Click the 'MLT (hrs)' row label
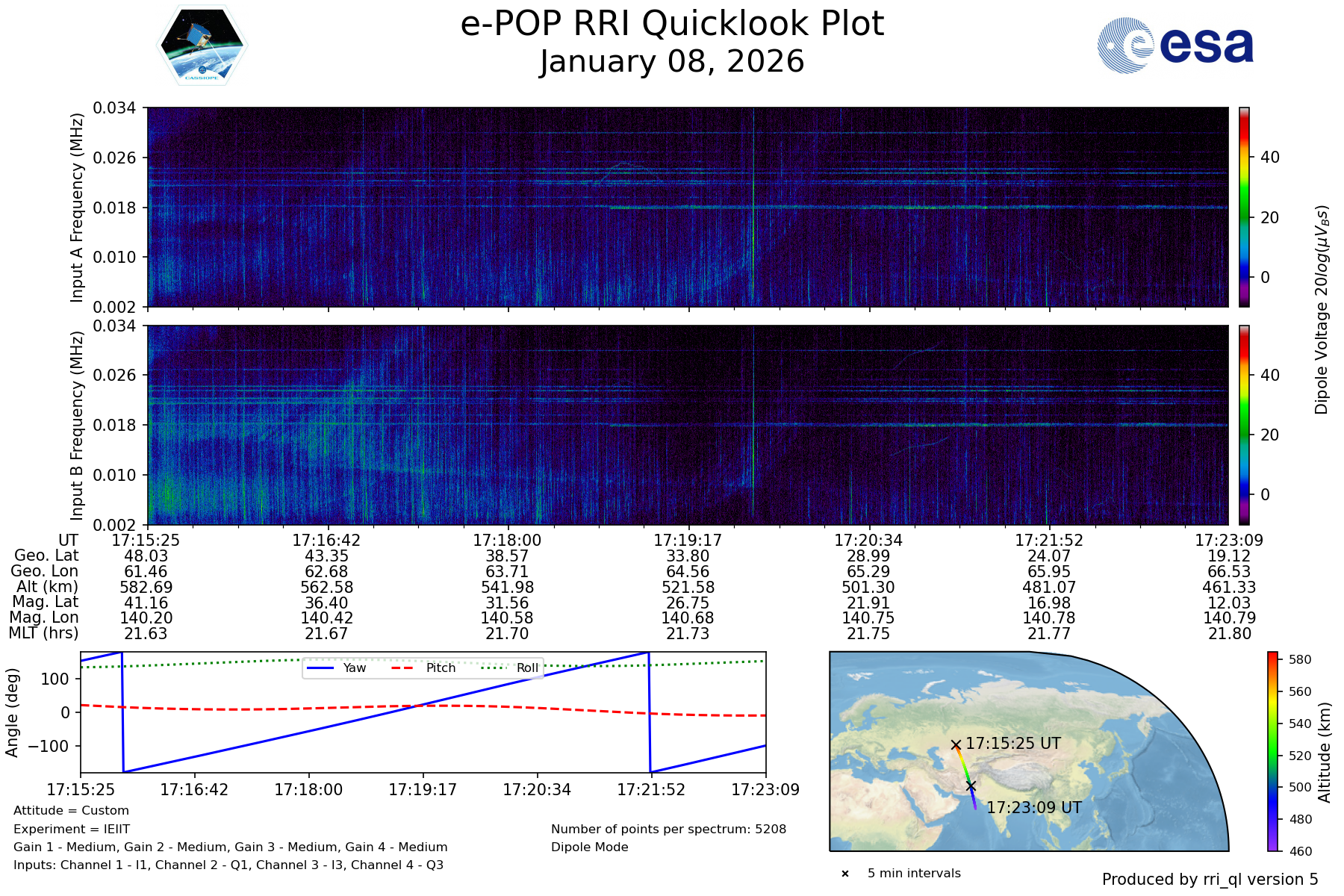Viewport: 1344px width, 896px height. [43, 633]
